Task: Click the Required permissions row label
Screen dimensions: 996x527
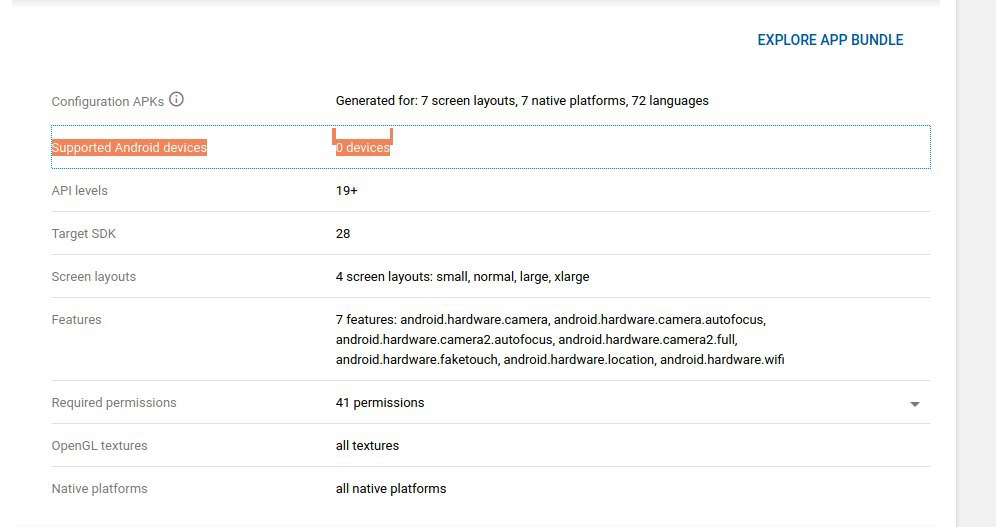Action: (114, 403)
